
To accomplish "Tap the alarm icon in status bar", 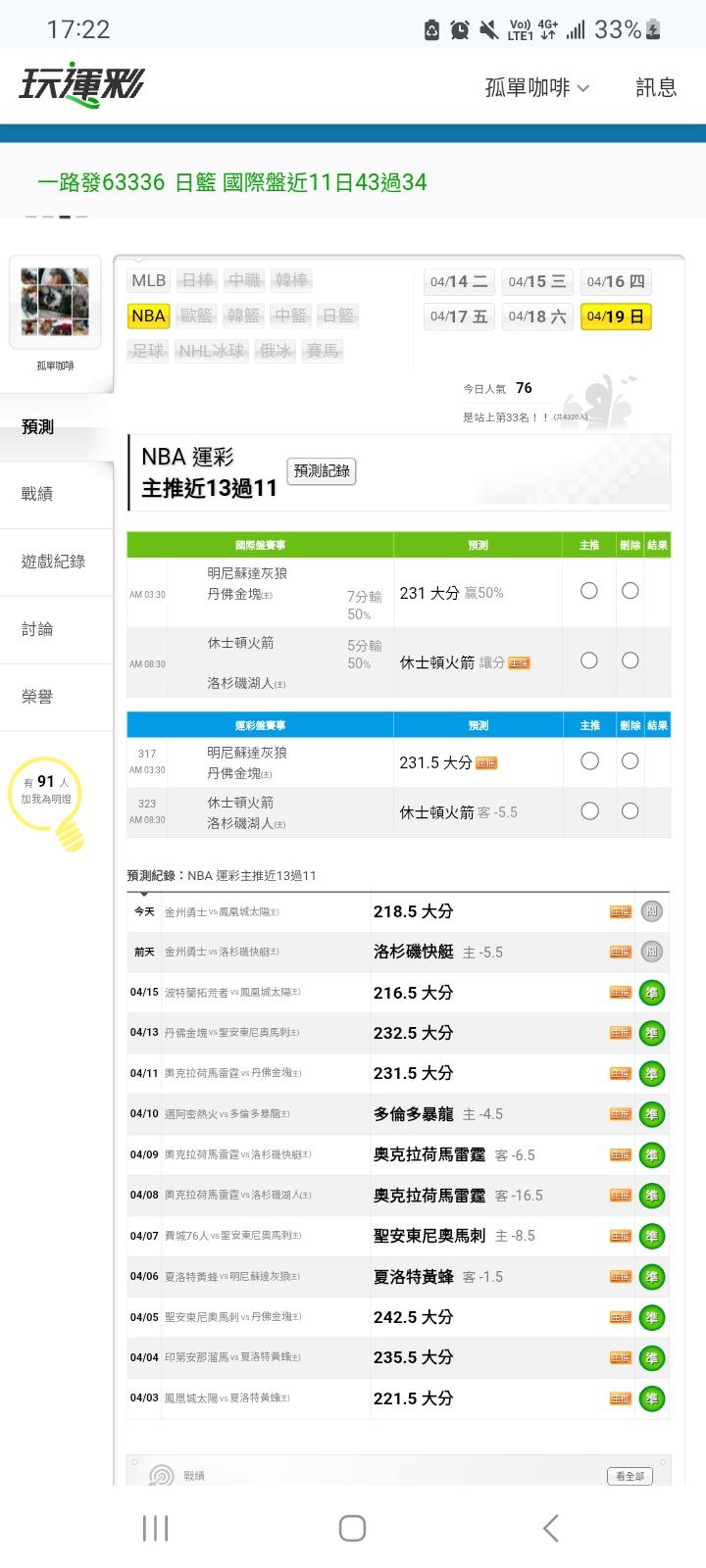I will coord(460,30).
